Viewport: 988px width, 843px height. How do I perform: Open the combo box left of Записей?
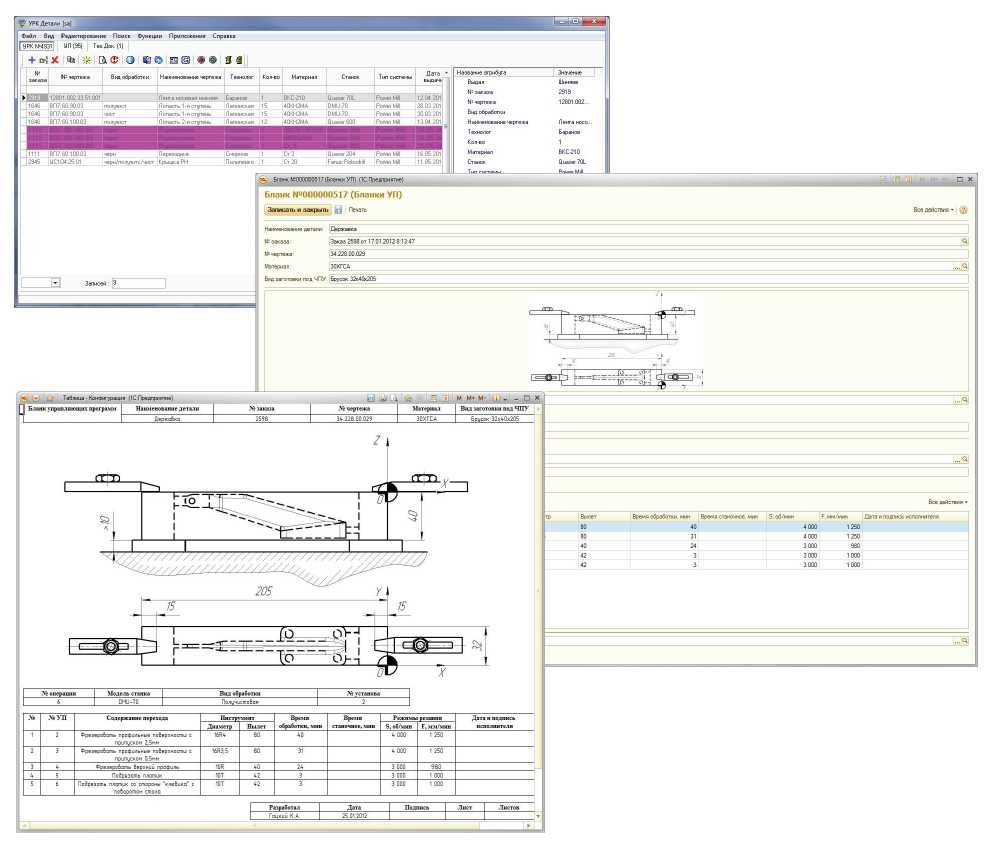(x=55, y=283)
